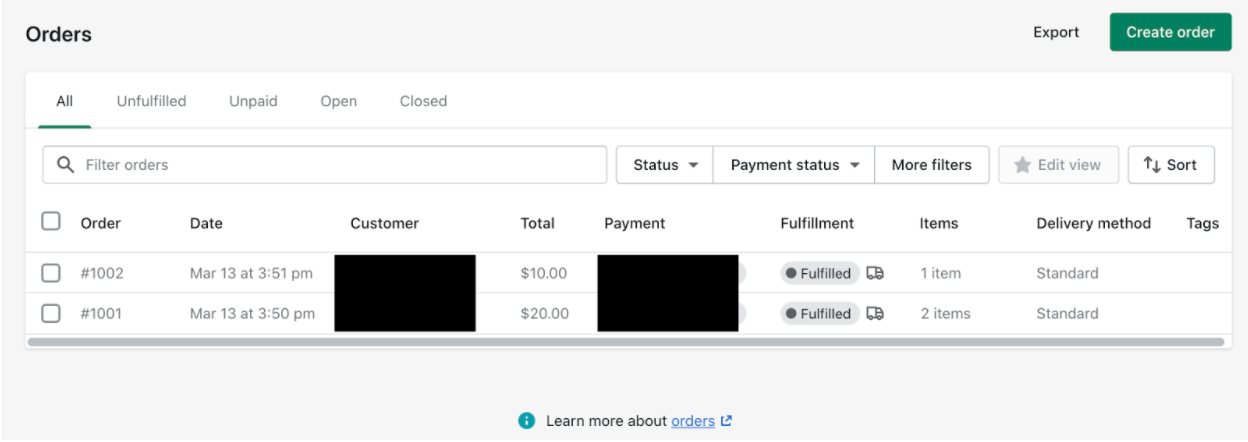Click the delivery truck icon for order #1001
The image size is (1248, 442).
875,313
